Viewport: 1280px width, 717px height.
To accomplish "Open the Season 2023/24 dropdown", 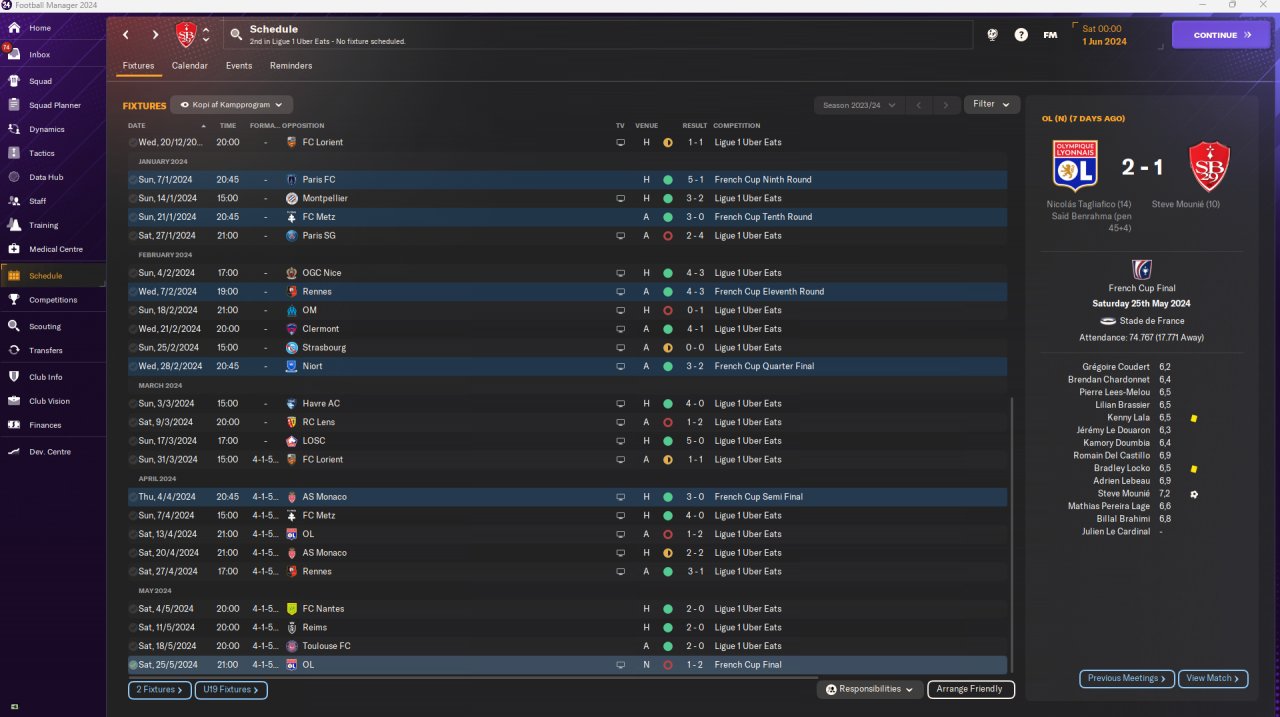I will 859,105.
